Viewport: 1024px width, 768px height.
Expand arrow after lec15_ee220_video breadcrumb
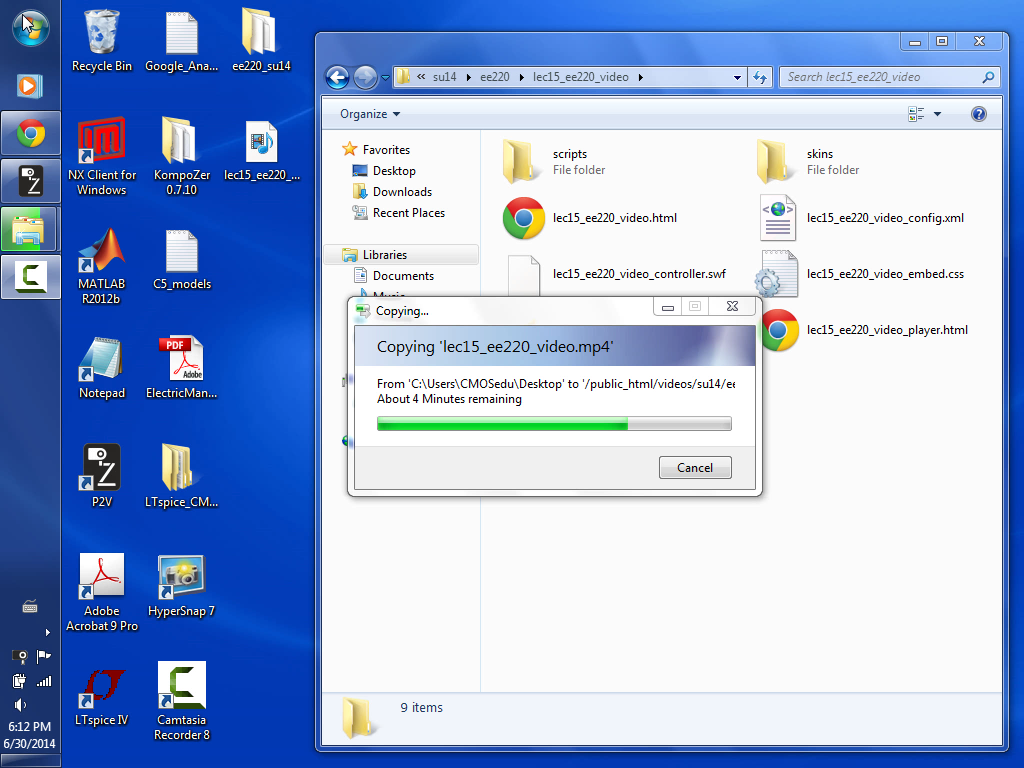[x=641, y=77]
